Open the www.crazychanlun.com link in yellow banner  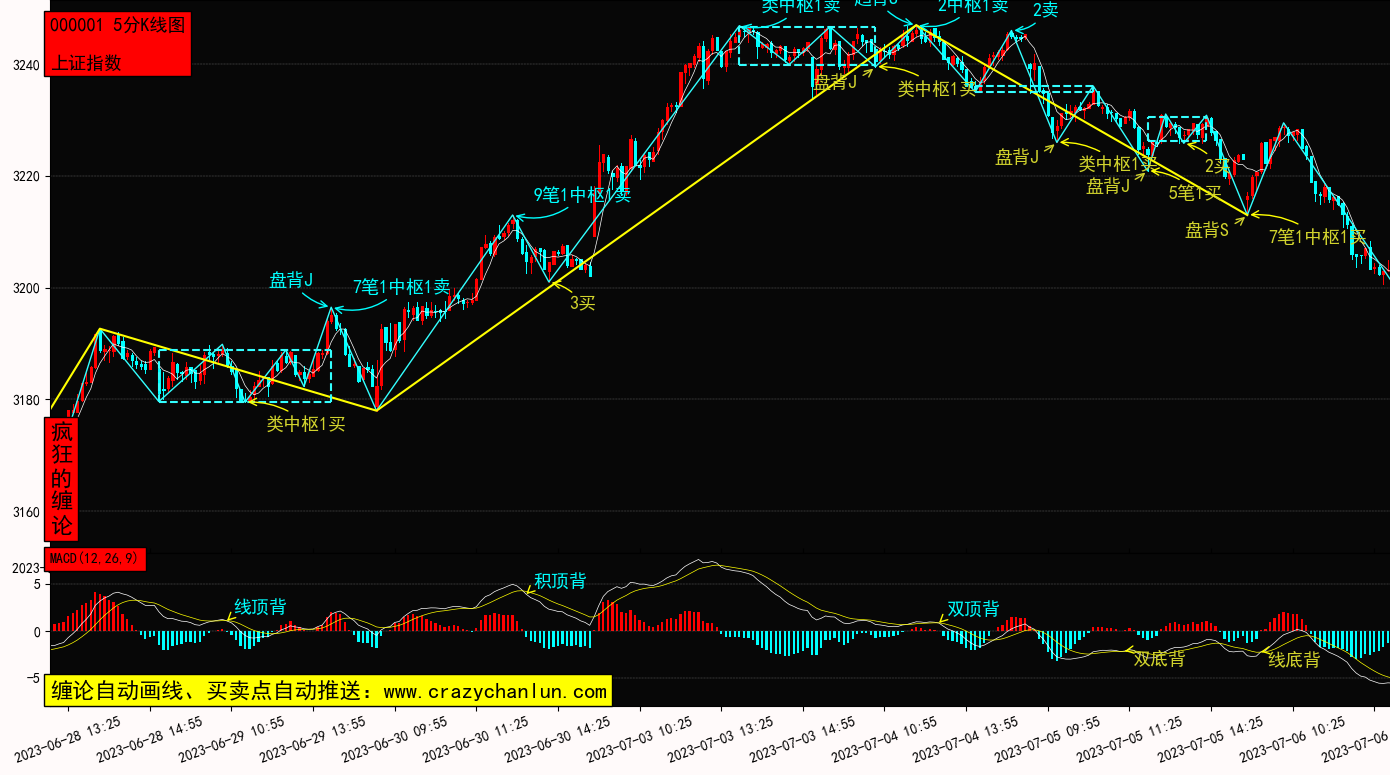point(495,691)
